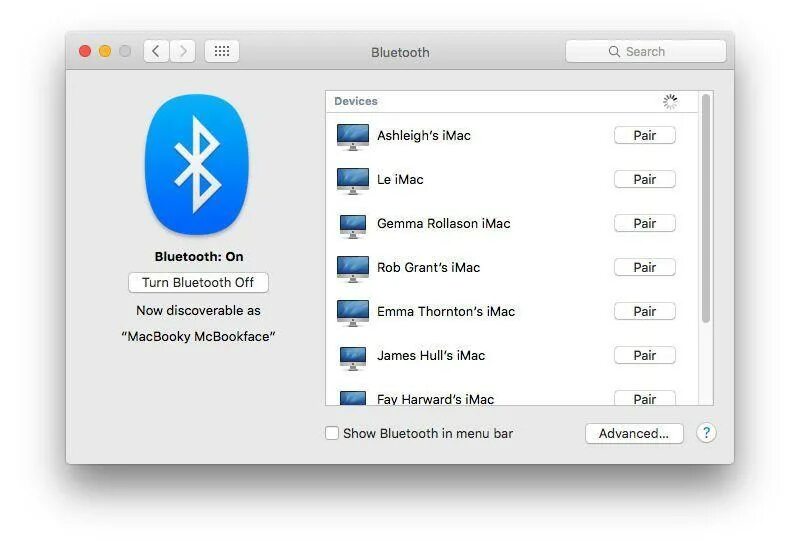800x544 pixels.
Task: Click the Devices header label
Action: click(x=356, y=101)
